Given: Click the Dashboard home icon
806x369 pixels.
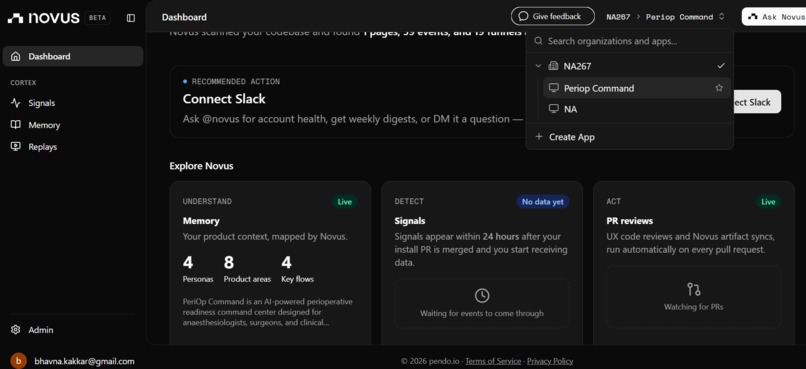Looking at the screenshot, I should [x=16, y=57].
